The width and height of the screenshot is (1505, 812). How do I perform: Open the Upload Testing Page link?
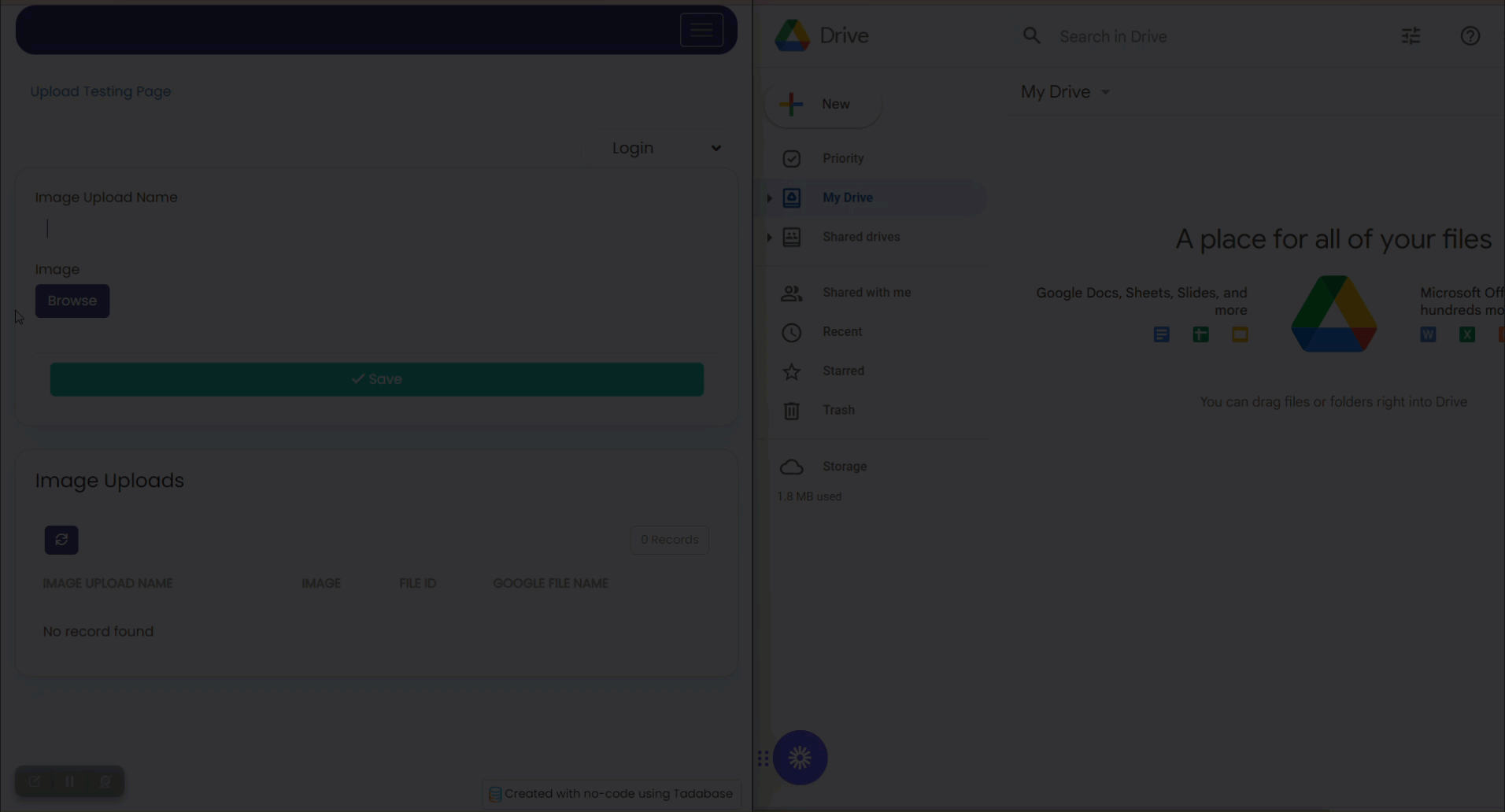coord(101,91)
